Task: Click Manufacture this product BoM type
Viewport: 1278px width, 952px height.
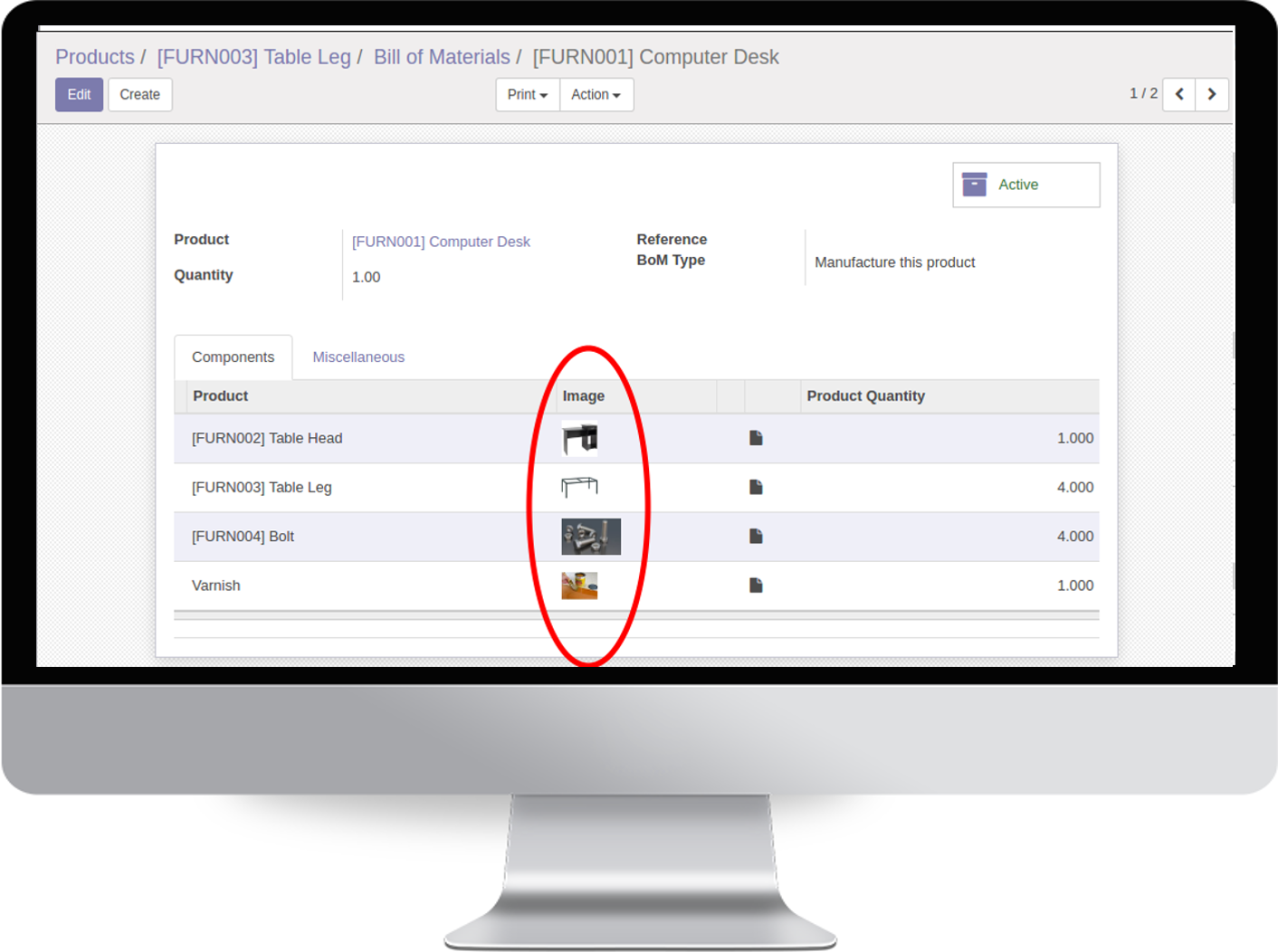Action: [894, 262]
